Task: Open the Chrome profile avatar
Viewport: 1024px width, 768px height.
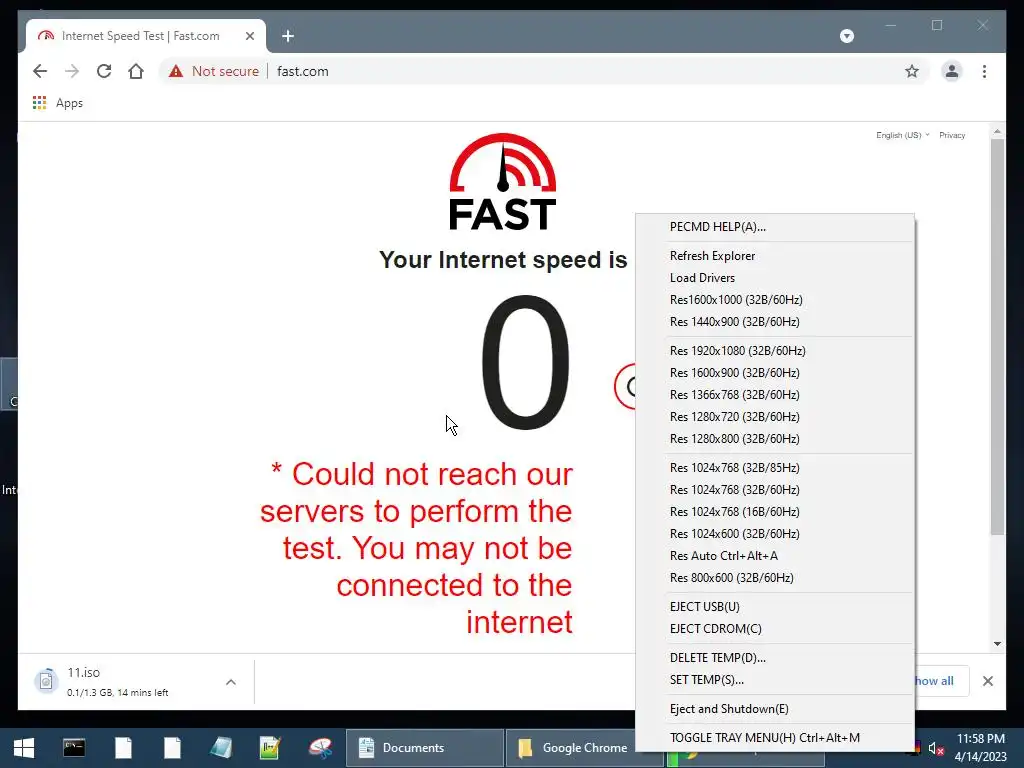Action: pyautogui.click(x=952, y=71)
